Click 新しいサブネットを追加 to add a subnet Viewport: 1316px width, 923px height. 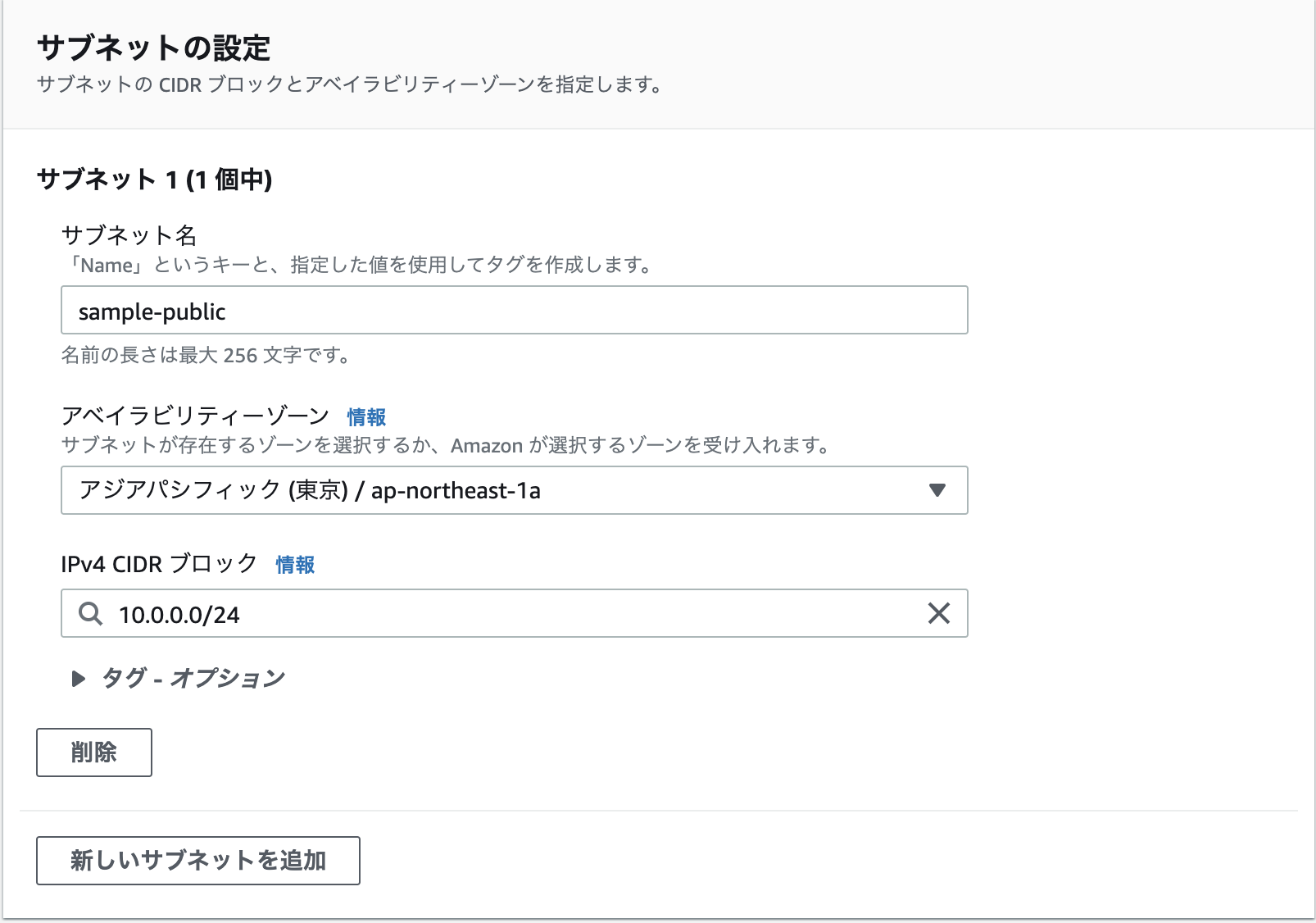[197, 861]
